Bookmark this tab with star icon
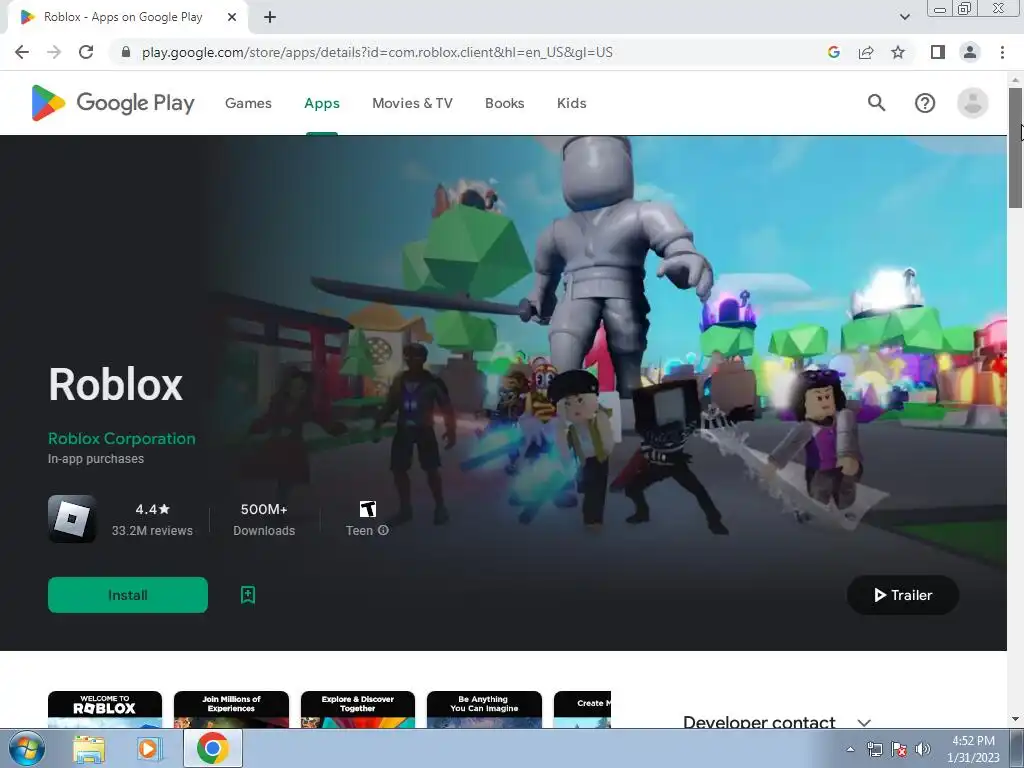Image resolution: width=1024 pixels, height=768 pixels. pyautogui.click(x=898, y=52)
